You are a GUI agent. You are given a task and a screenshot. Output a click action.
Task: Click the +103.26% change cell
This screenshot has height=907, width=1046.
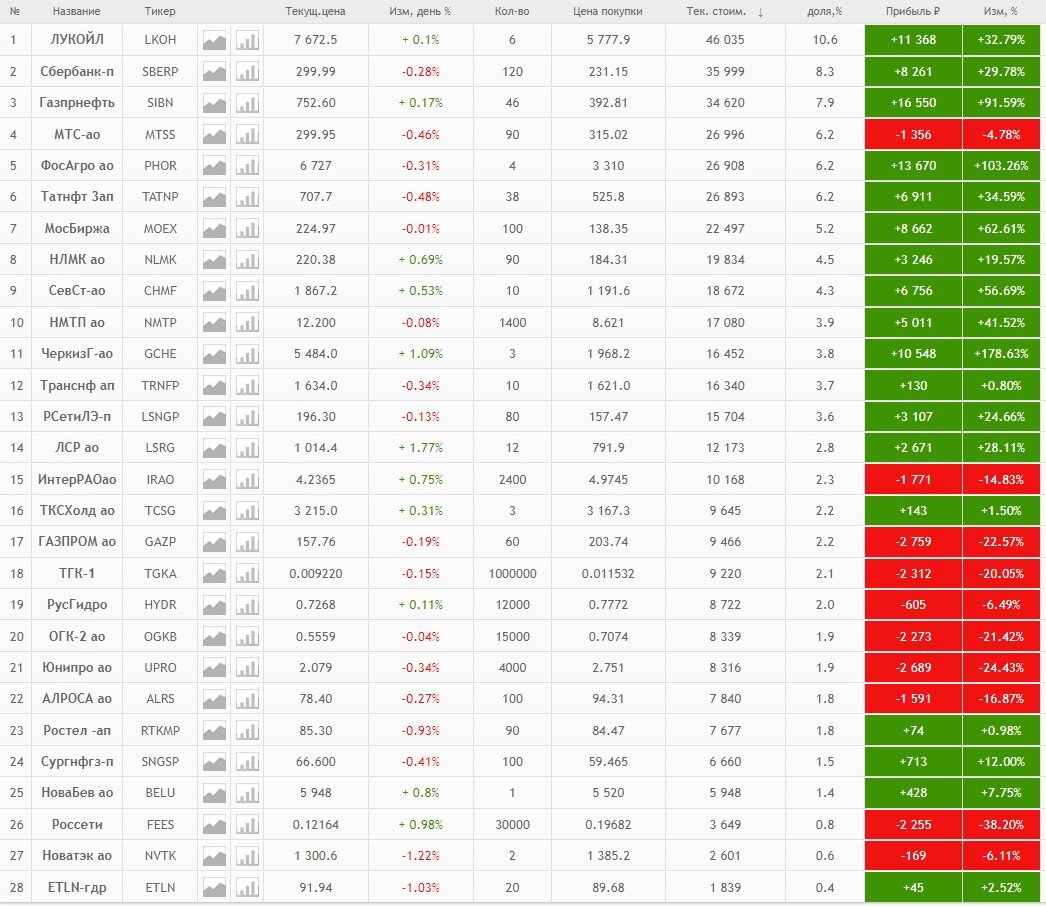[x=1001, y=165]
